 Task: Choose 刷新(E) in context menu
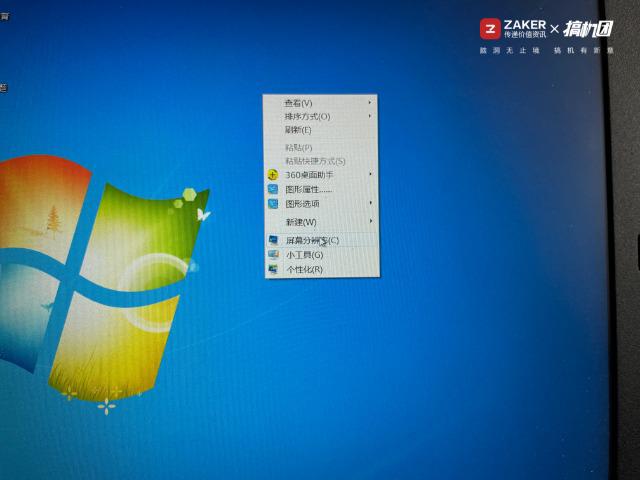(320, 130)
